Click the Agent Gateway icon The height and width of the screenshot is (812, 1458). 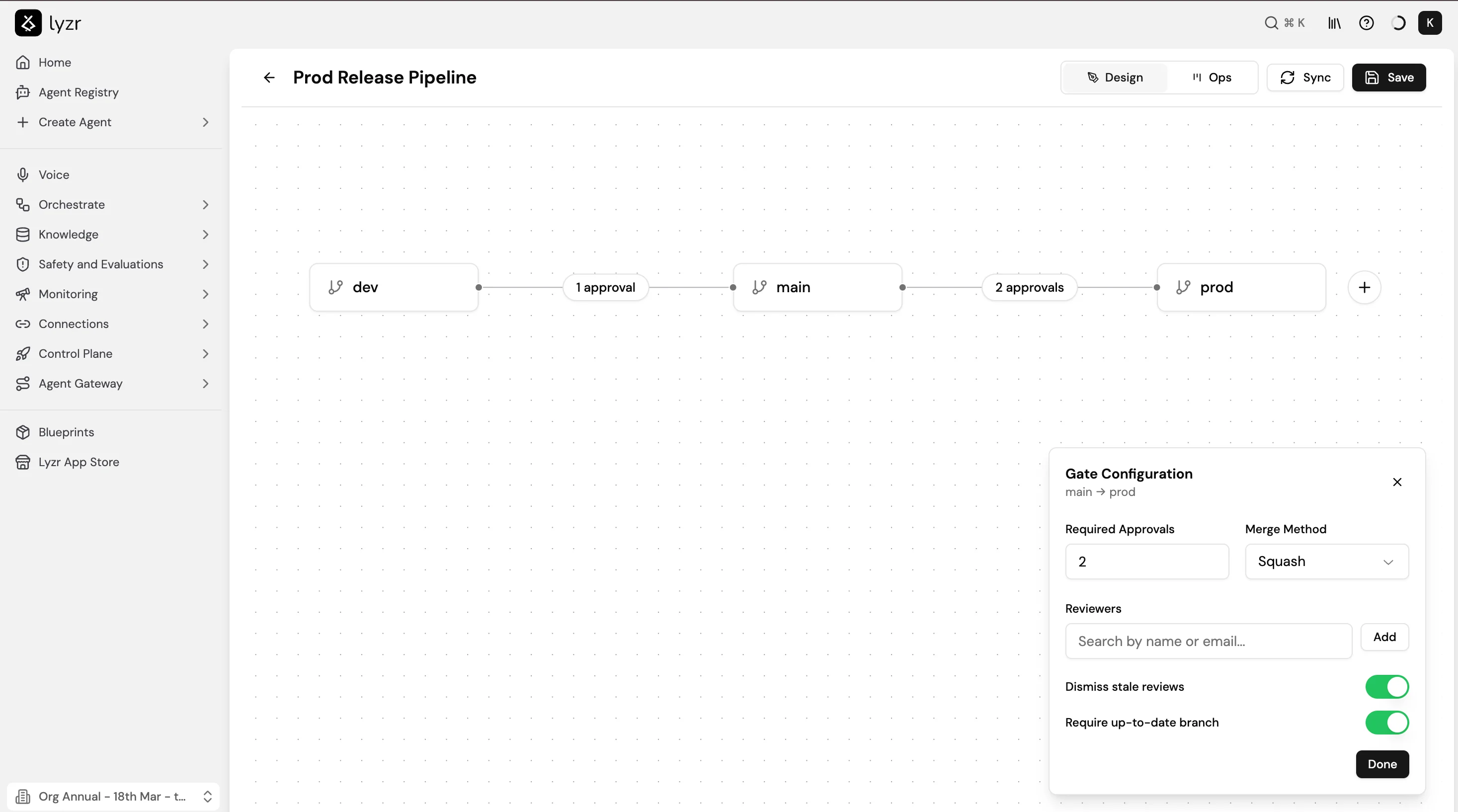pyautogui.click(x=23, y=384)
